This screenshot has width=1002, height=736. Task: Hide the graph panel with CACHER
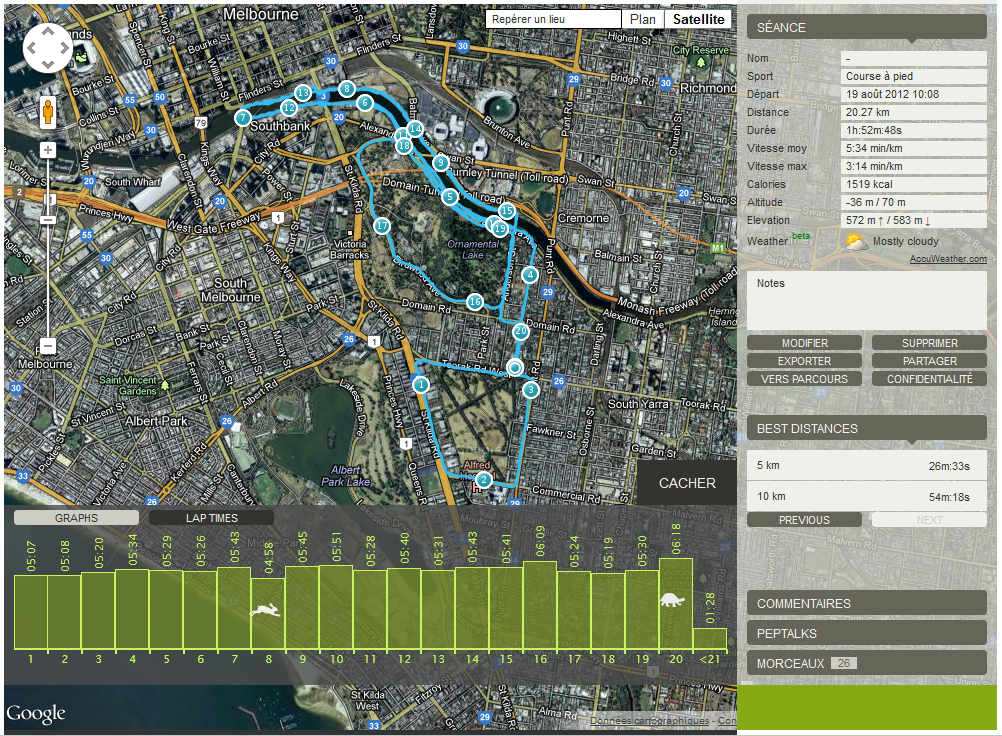pos(687,483)
